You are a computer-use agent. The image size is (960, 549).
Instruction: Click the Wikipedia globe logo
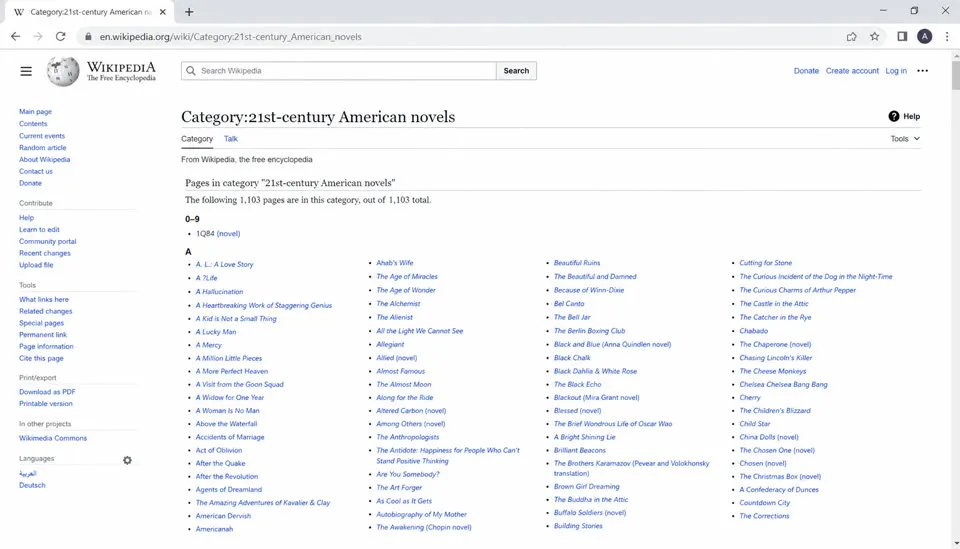[63, 72]
